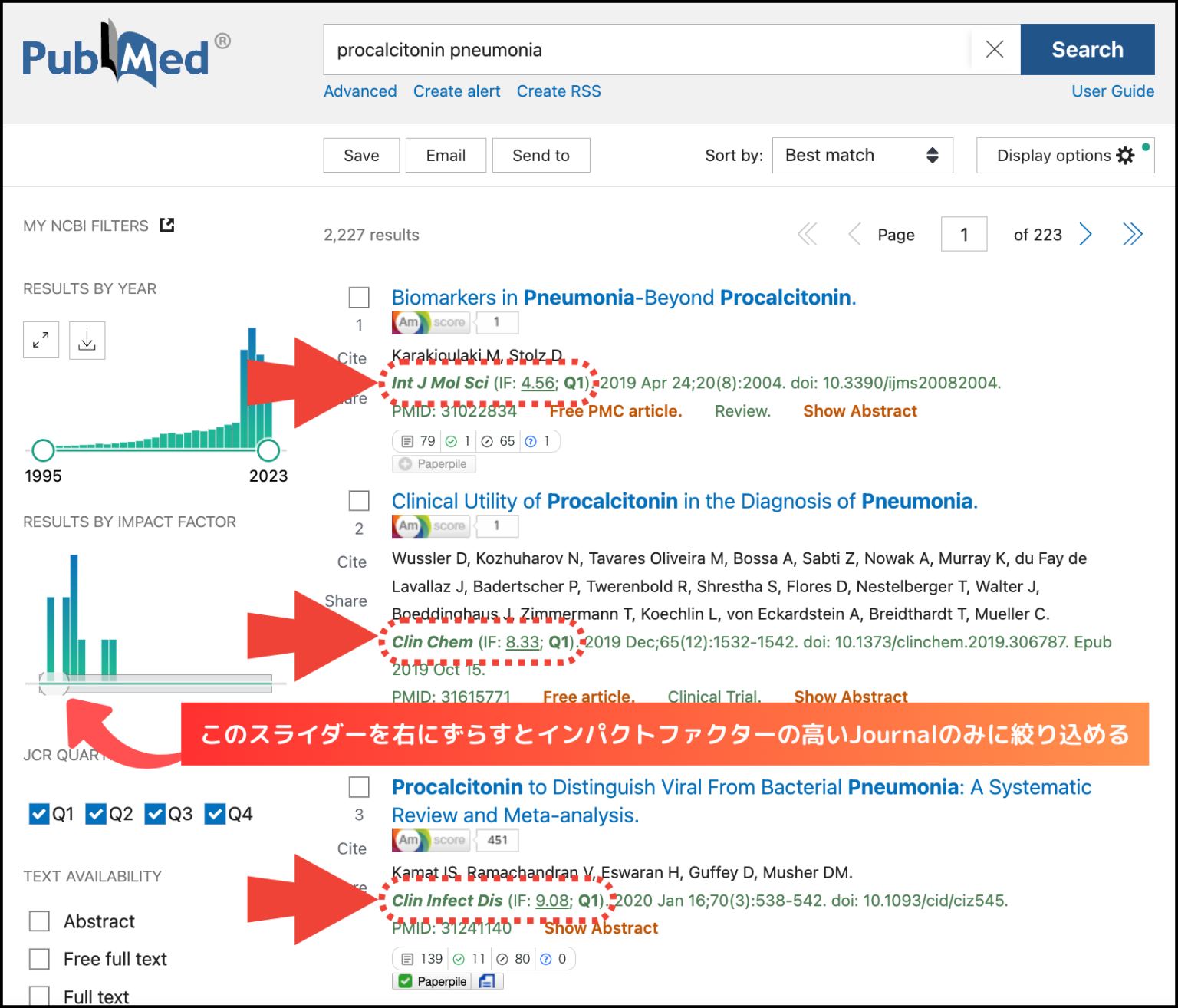Go to the next results page

click(1085, 234)
